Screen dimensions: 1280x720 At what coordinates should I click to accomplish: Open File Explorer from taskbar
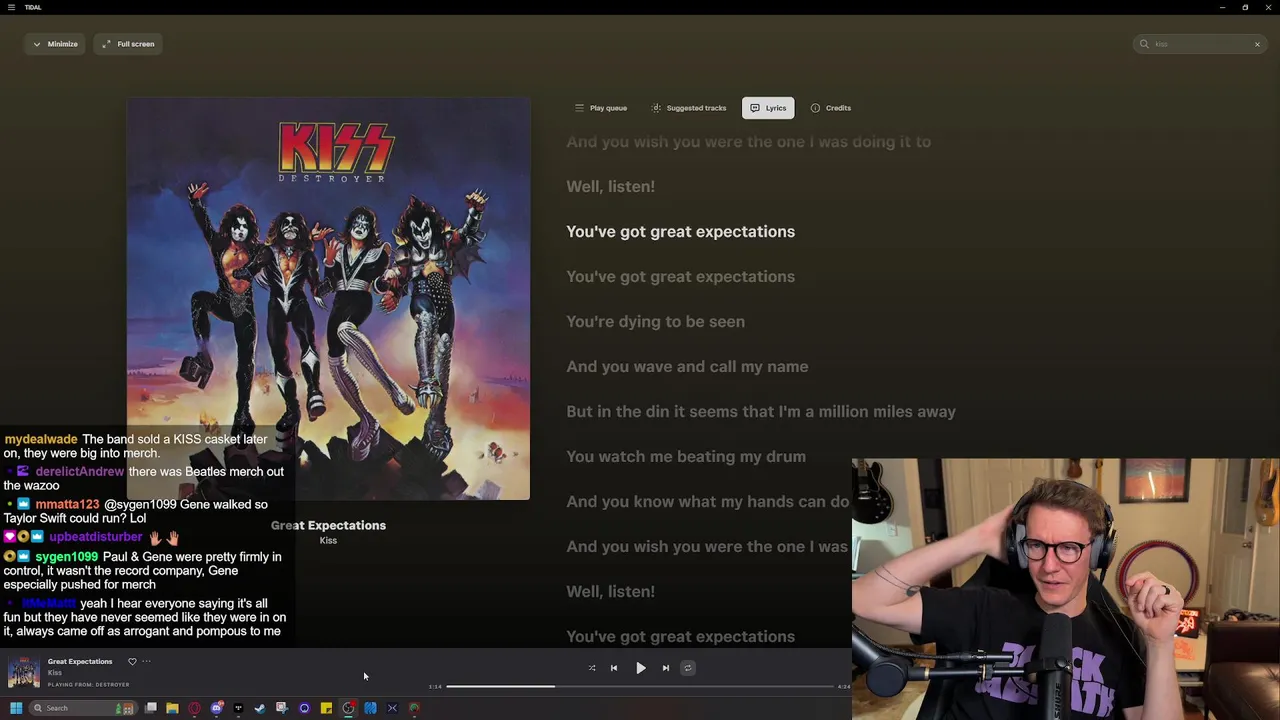(x=172, y=708)
